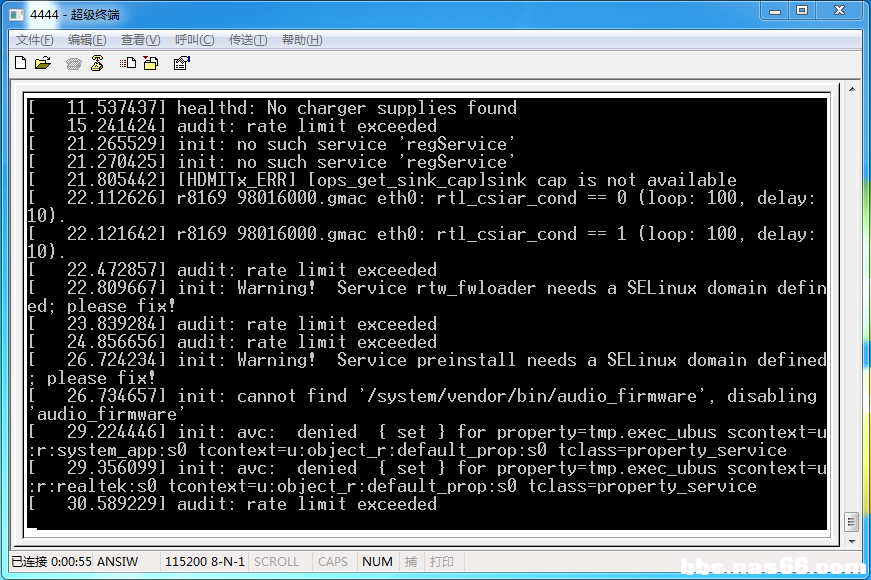
Task: Click the terminal cursor on the last line
Action: [x=32, y=527]
